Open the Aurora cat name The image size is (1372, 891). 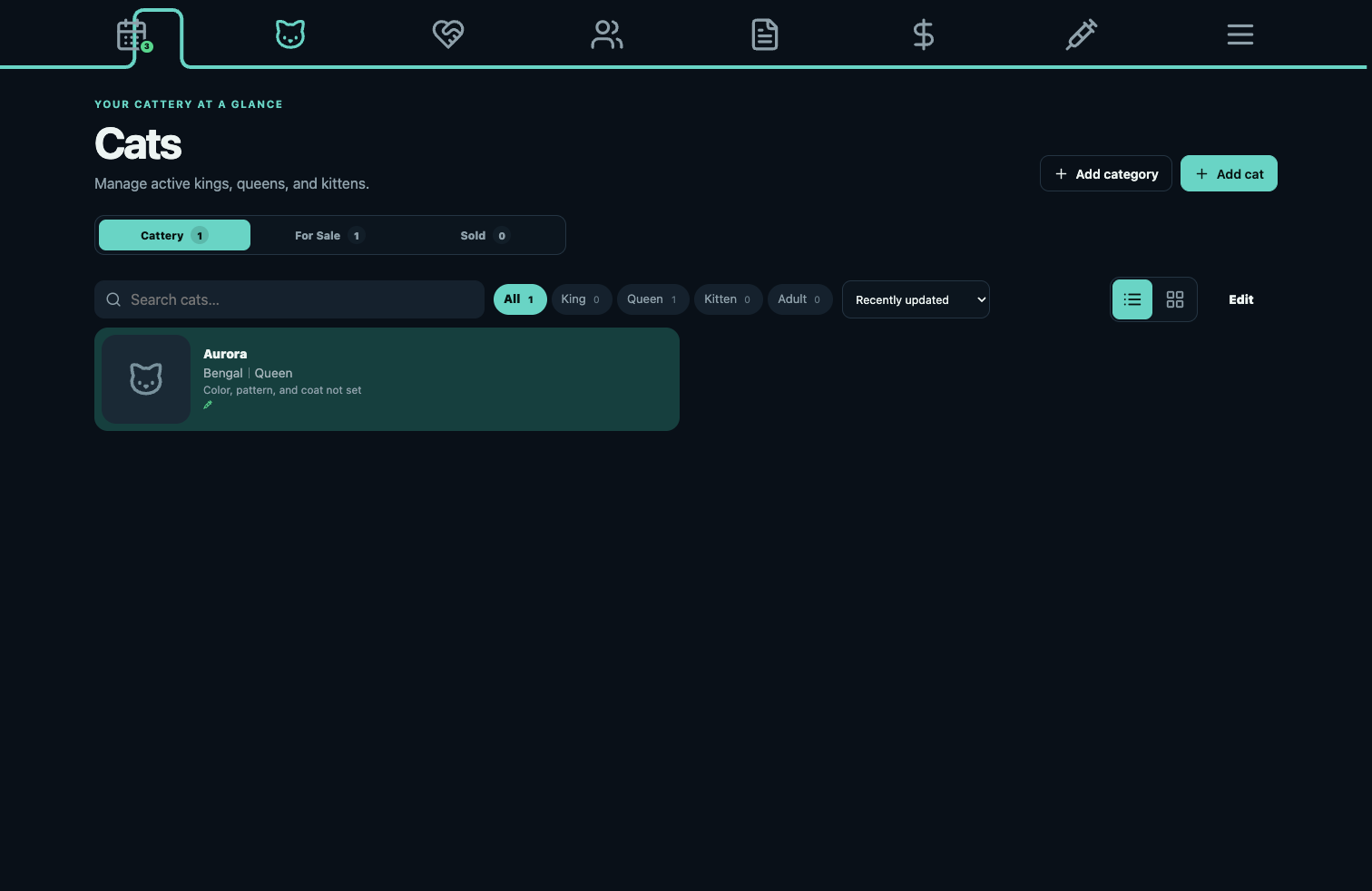(225, 354)
